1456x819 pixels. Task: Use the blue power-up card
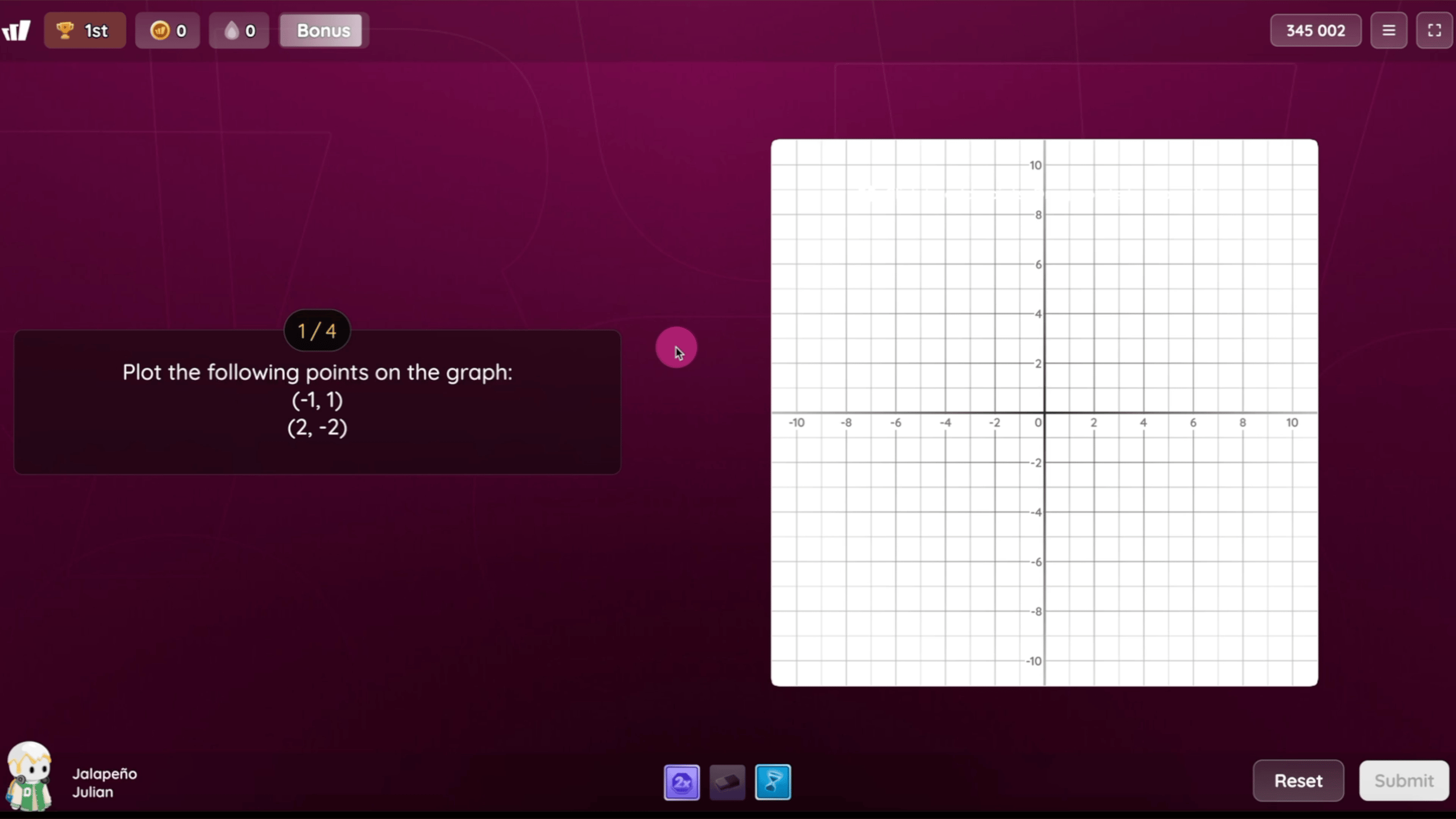point(773,782)
